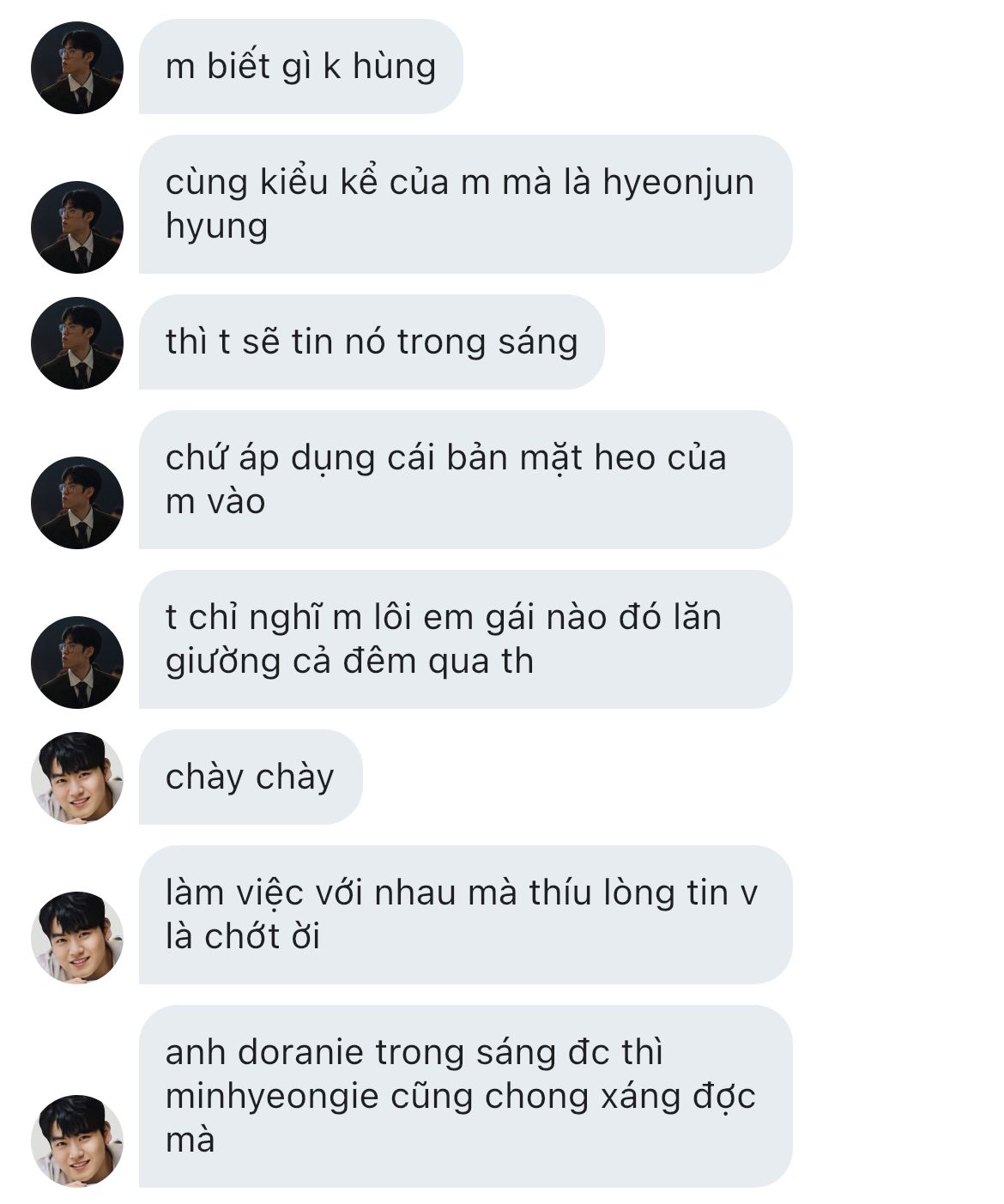The image size is (1004, 1204).
Task: Tap the text "là chớt ời"
Action: click(x=242, y=936)
